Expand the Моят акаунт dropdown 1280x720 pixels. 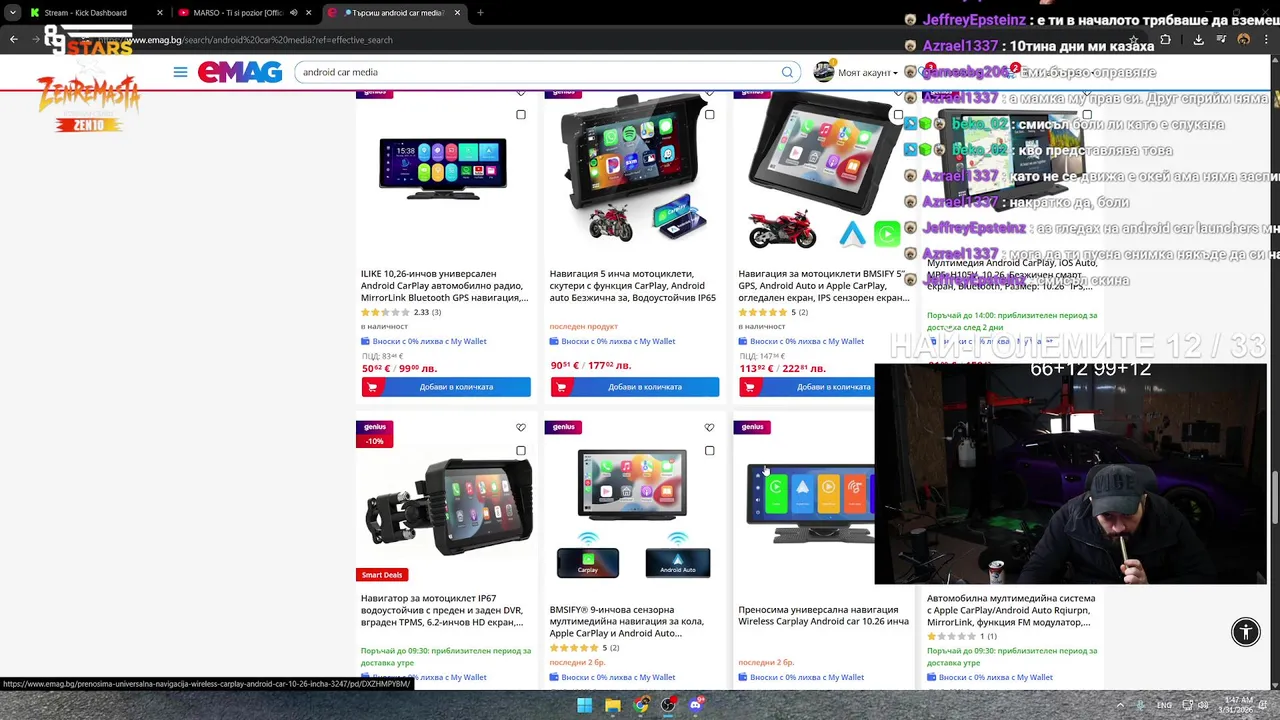coord(867,72)
